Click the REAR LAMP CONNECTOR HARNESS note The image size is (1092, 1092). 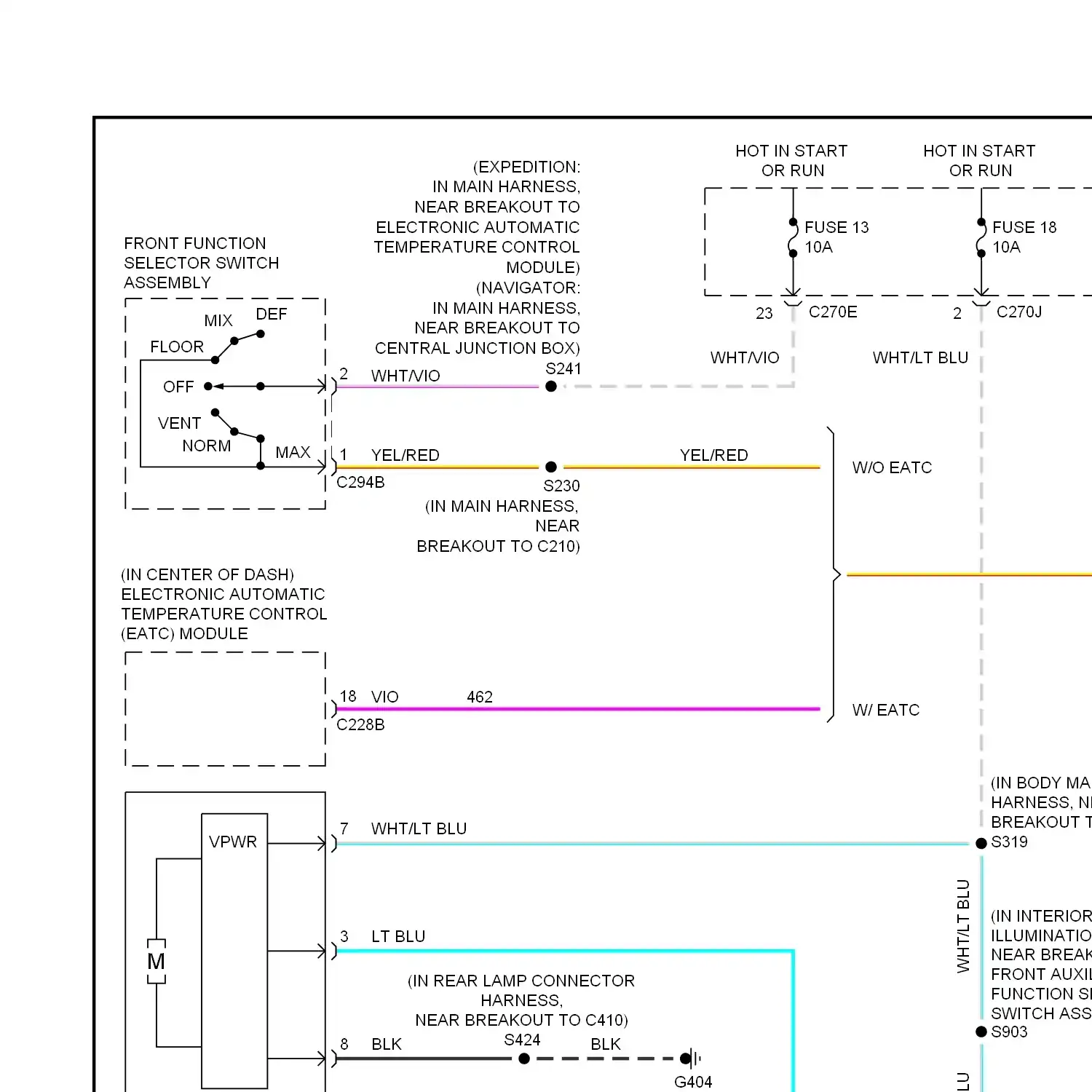pyautogui.click(x=521, y=1000)
